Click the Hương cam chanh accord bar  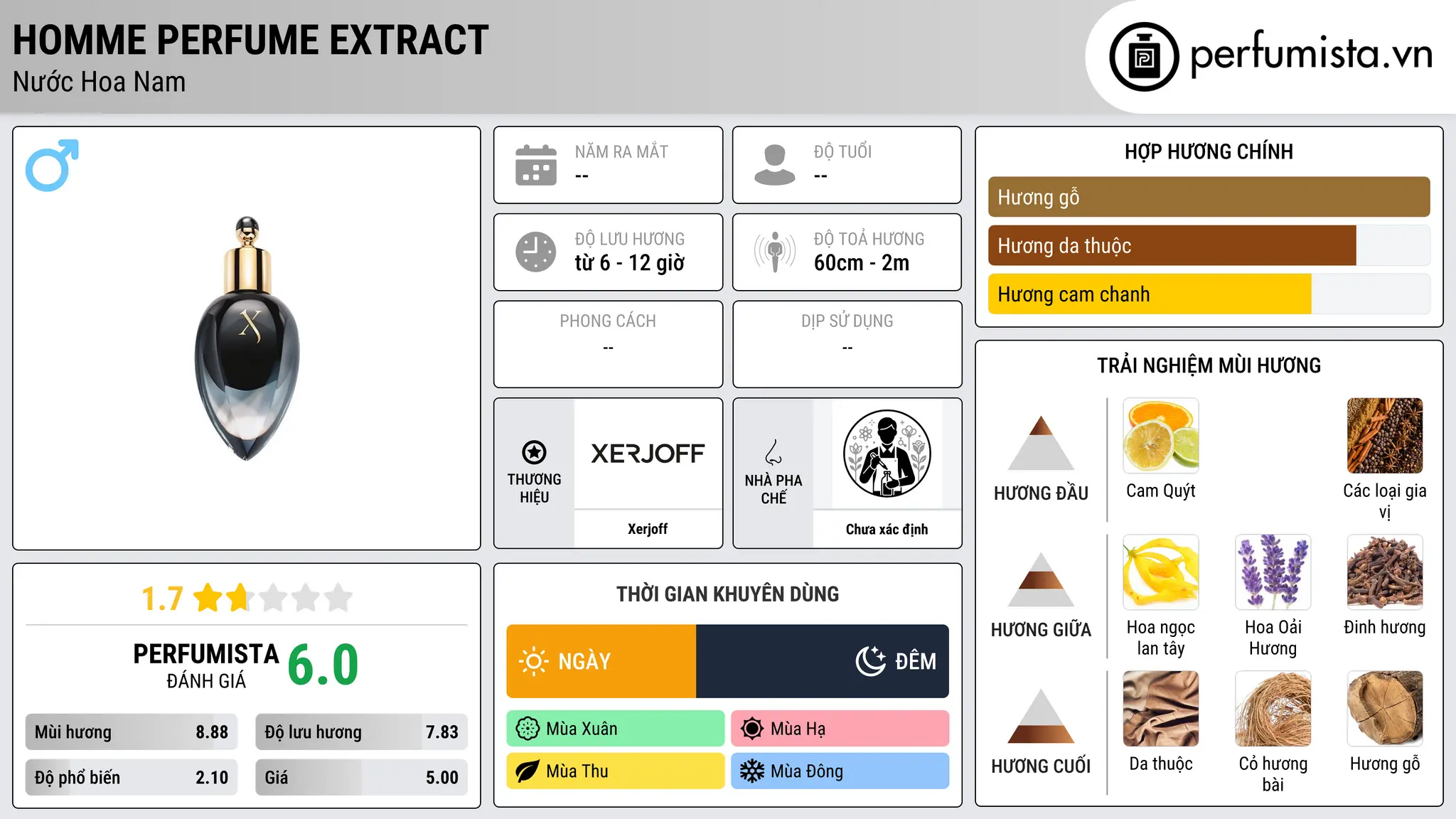pos(1209,294)
